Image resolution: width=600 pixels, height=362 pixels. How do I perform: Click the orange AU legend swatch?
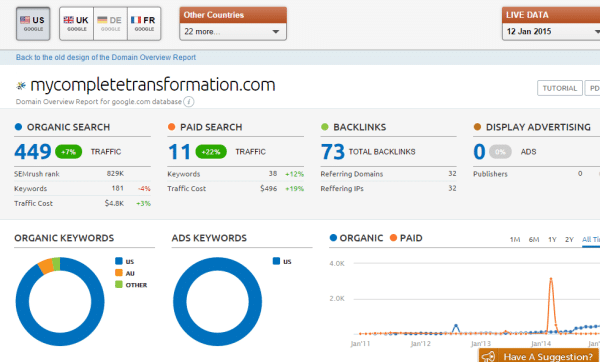[119, 273]
